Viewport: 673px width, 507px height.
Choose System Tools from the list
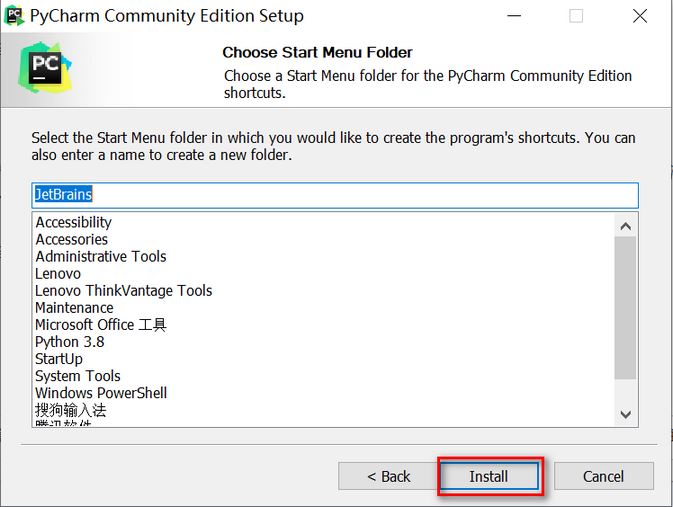[78, 376]
